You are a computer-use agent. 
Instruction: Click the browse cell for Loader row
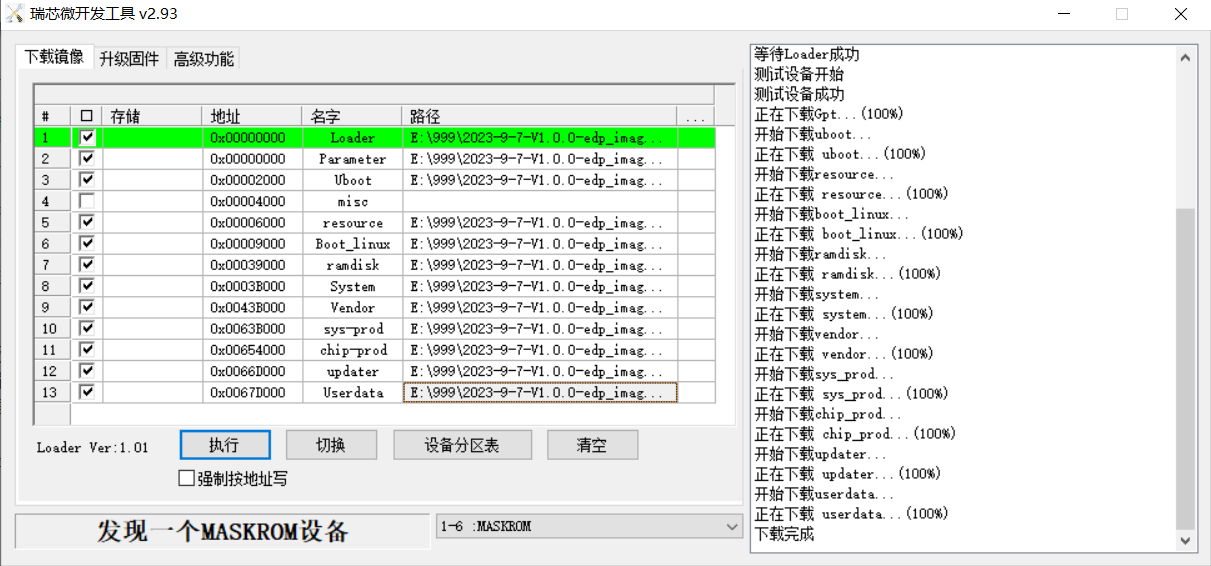pos(695,137)
